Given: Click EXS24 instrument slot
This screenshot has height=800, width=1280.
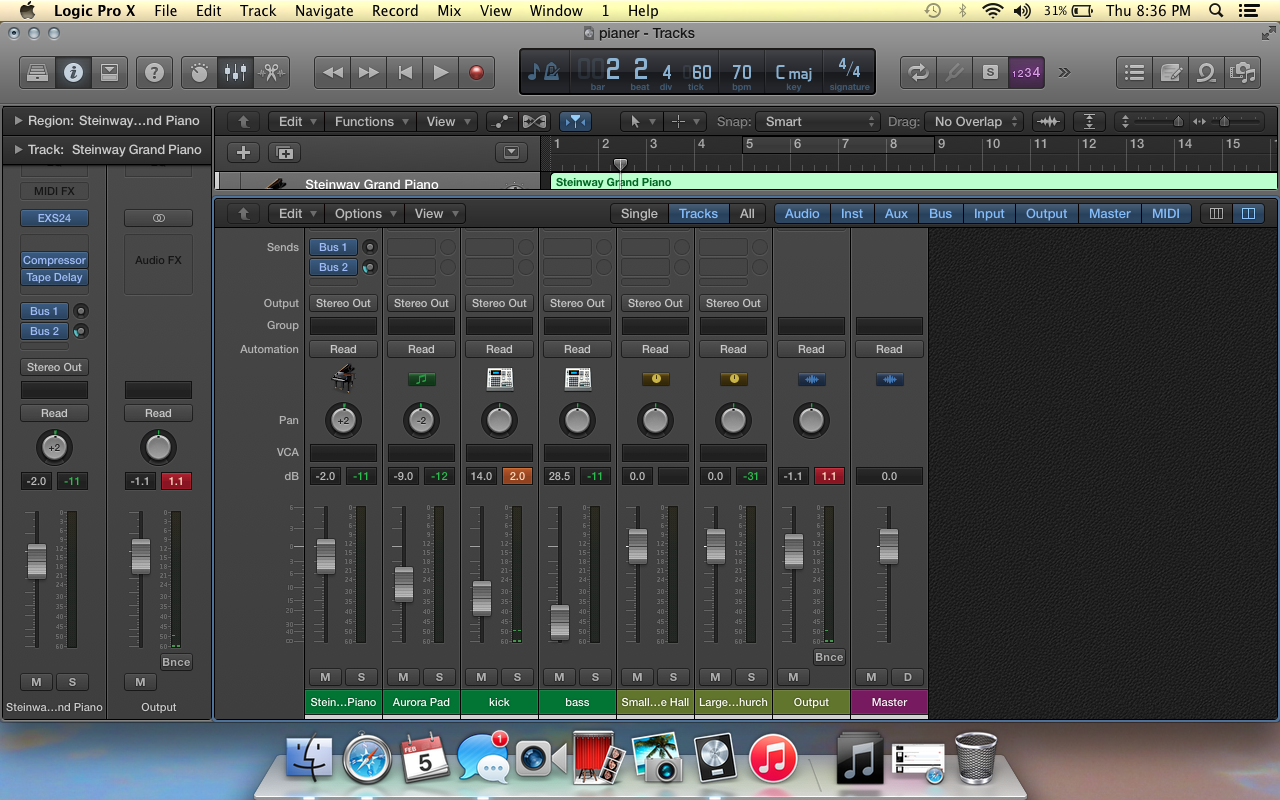Looking at the screenshot, I should pyautogui.click(x=55, y=218).
